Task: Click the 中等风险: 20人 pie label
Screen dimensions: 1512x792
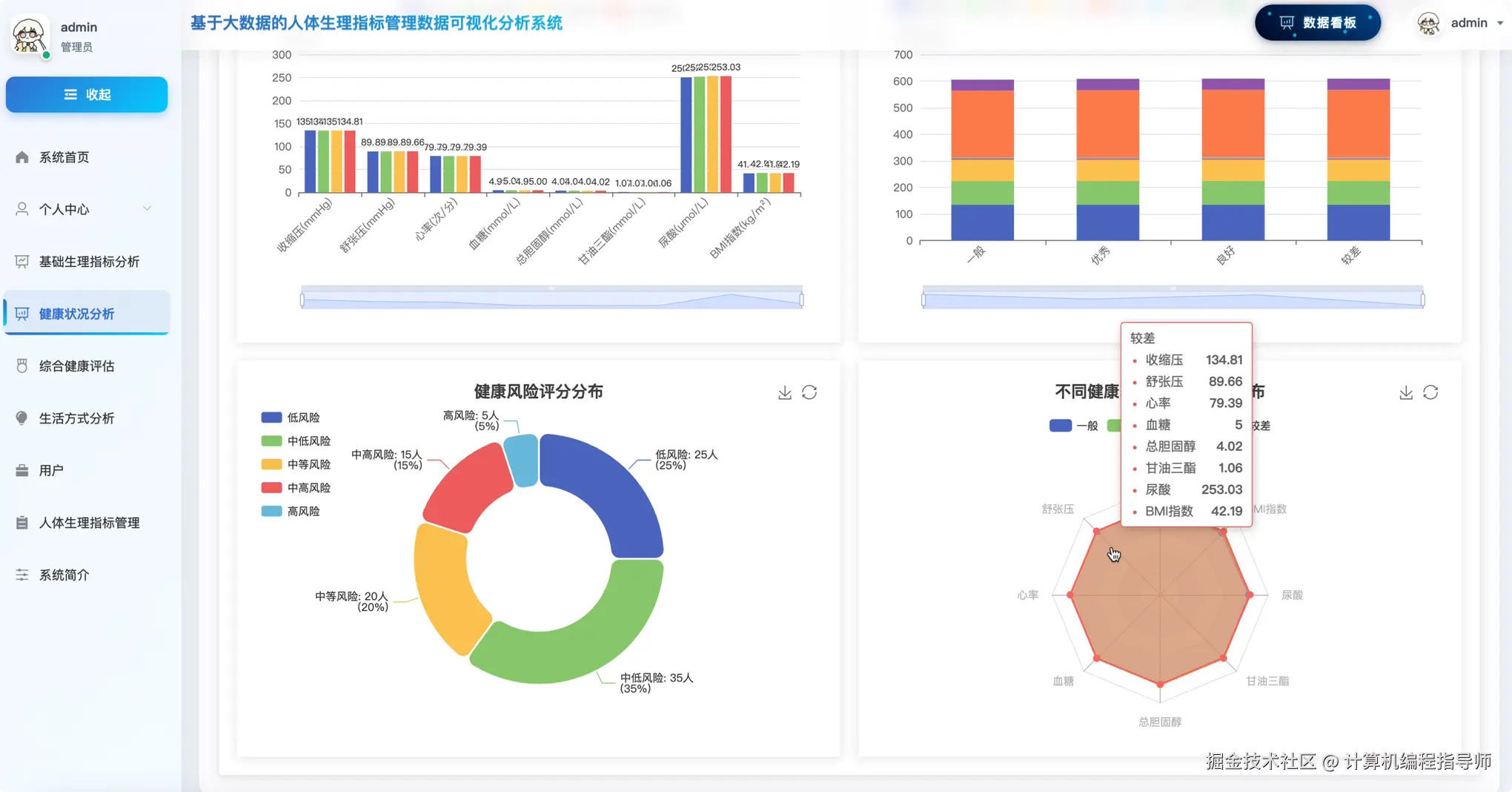Action: 351,601
